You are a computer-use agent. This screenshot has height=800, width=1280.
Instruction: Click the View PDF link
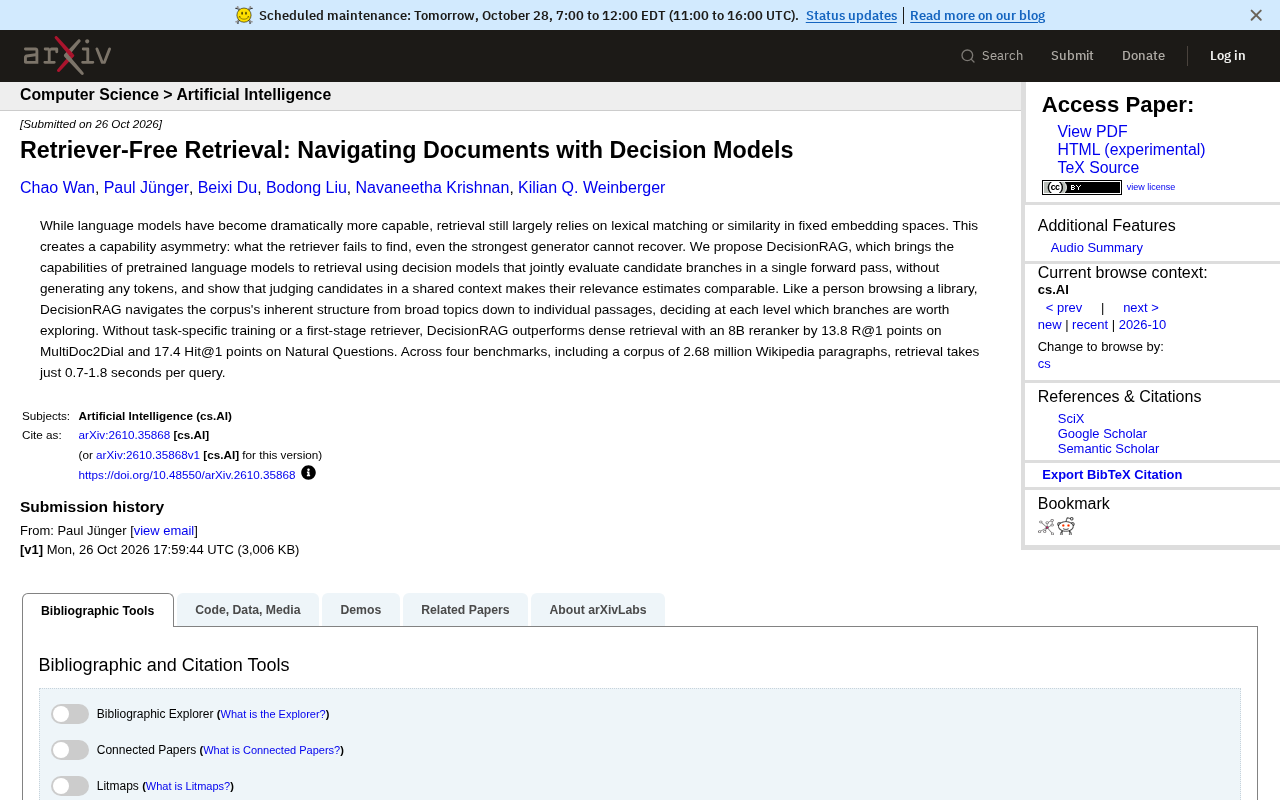tap(1092, 132)
